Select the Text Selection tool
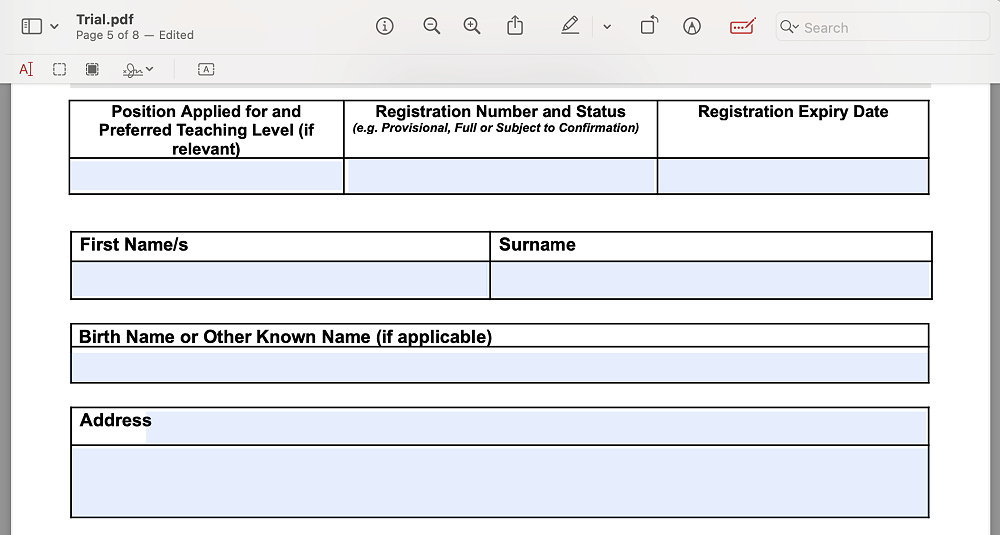1000x535 pixels. click(26, 69)
